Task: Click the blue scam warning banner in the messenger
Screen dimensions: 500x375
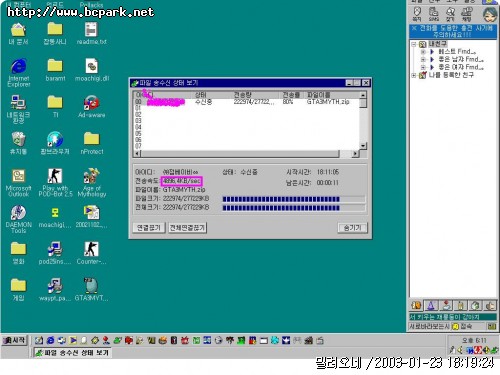Action: [x=453, y=31]
